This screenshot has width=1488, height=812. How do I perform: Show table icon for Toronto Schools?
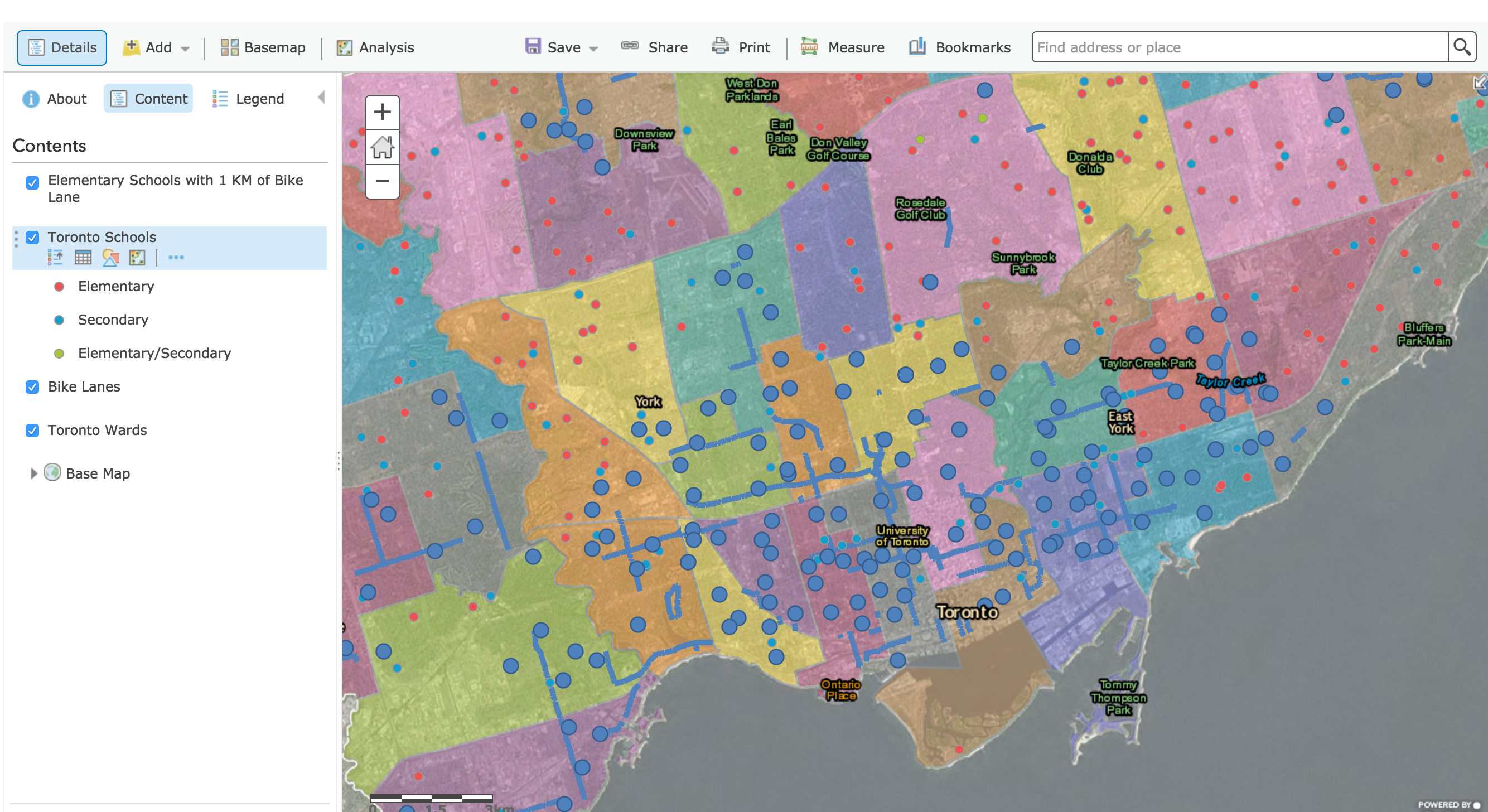83,258
